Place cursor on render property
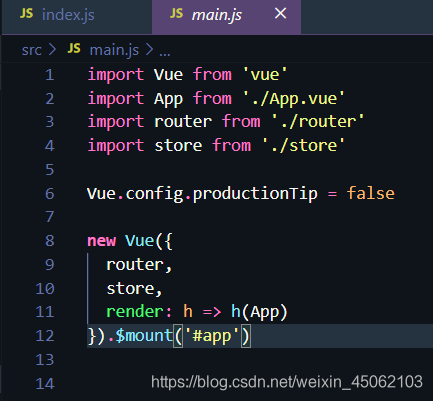Viewport: 433px width, 401px height. (135, 312)
